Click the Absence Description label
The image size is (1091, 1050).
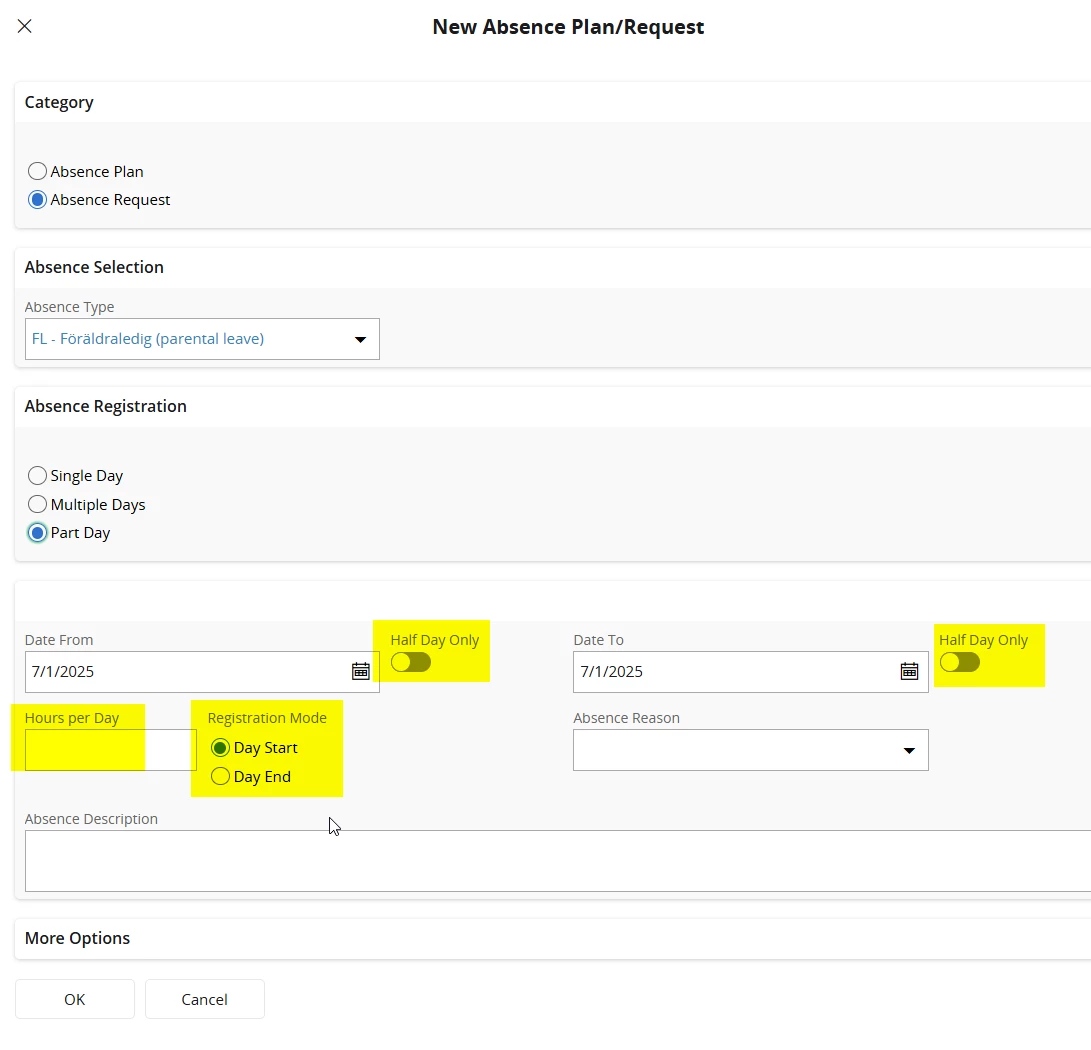(91, 819)
